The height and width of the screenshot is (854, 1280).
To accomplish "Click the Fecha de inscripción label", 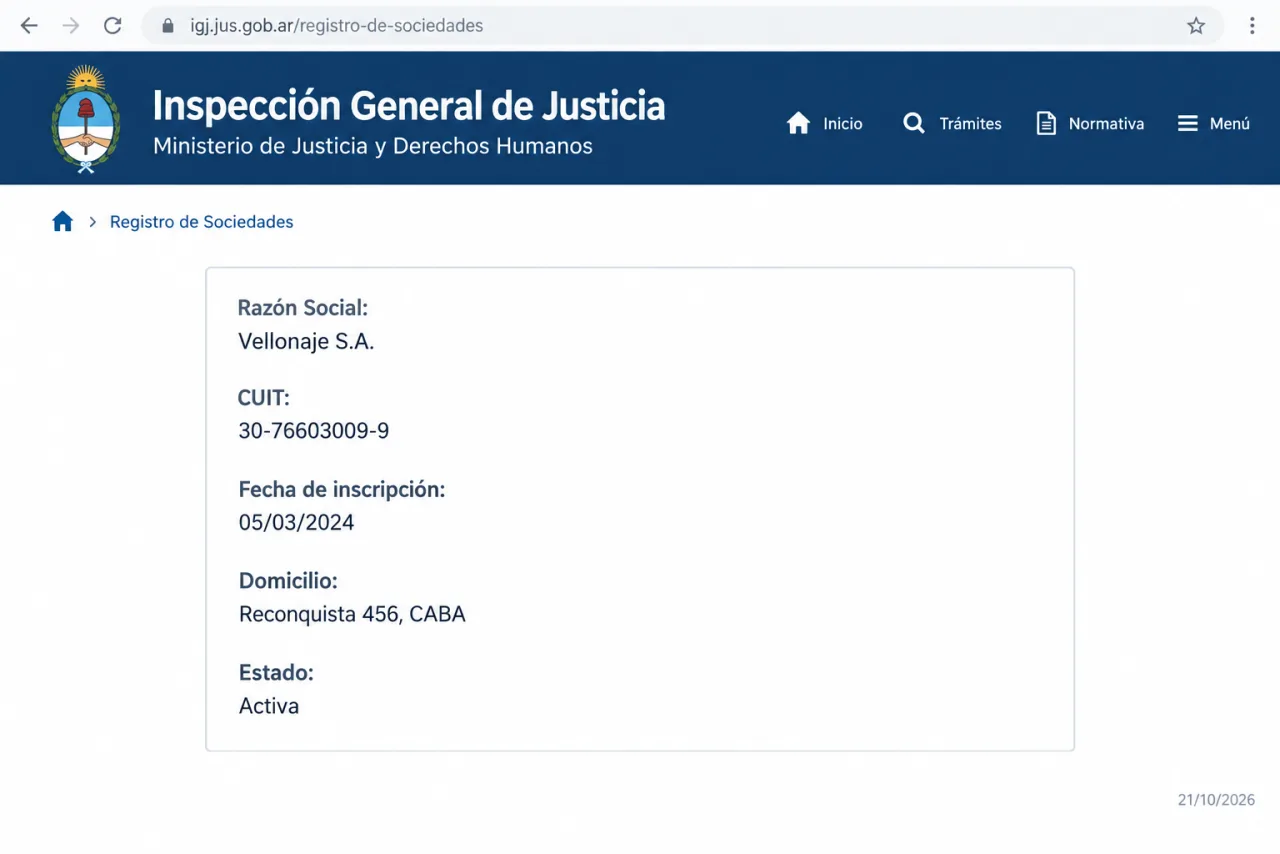I will 342,490.
